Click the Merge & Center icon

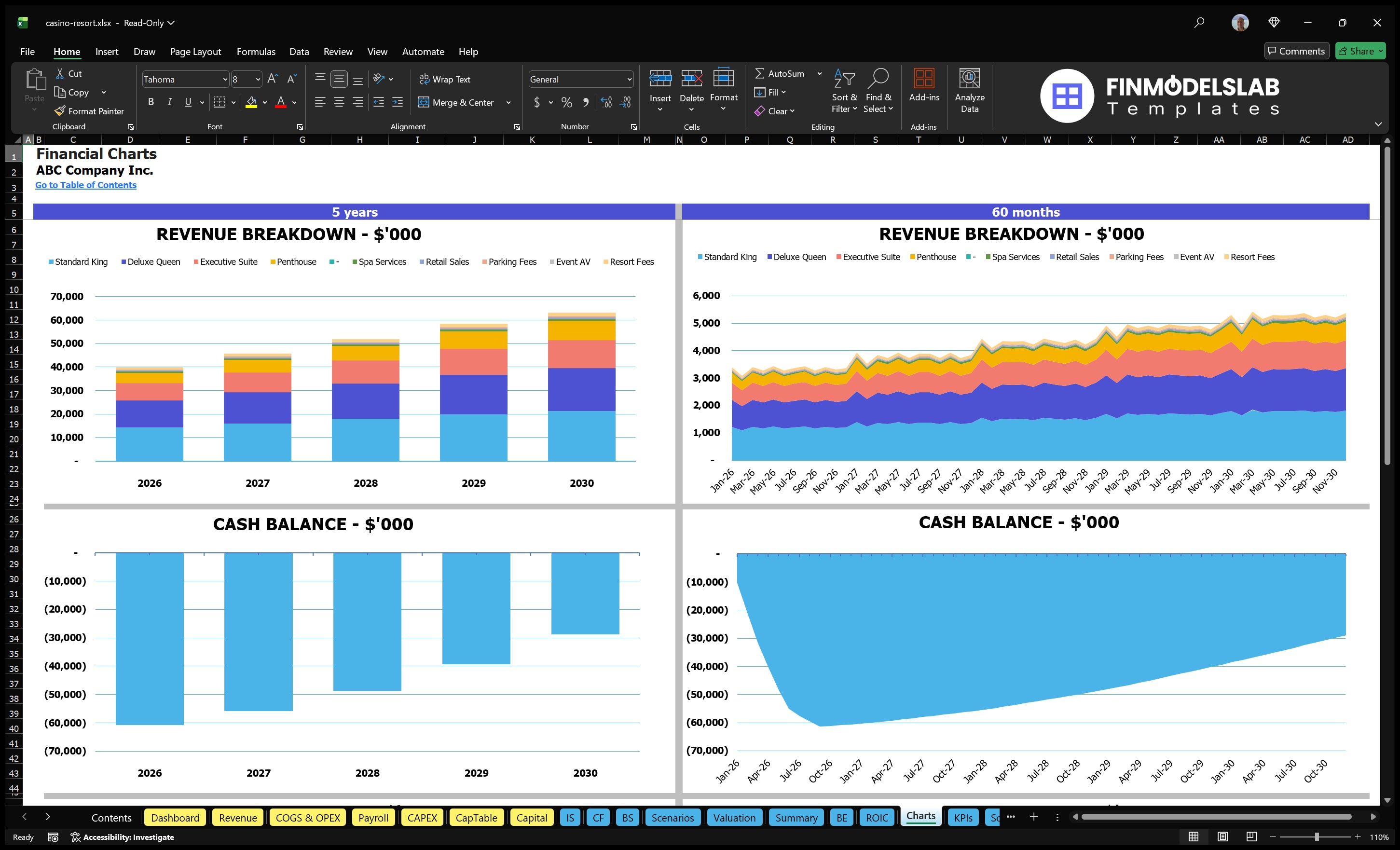pos(425,102)
